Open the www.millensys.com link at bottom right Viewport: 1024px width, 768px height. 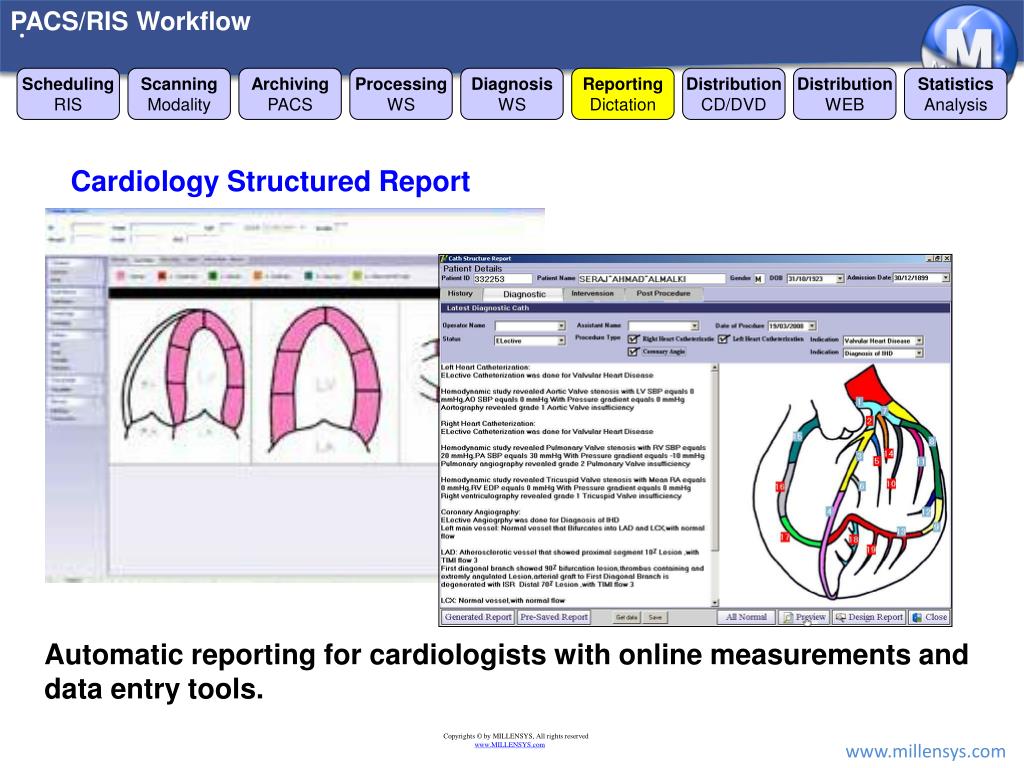tap(925, 751)
